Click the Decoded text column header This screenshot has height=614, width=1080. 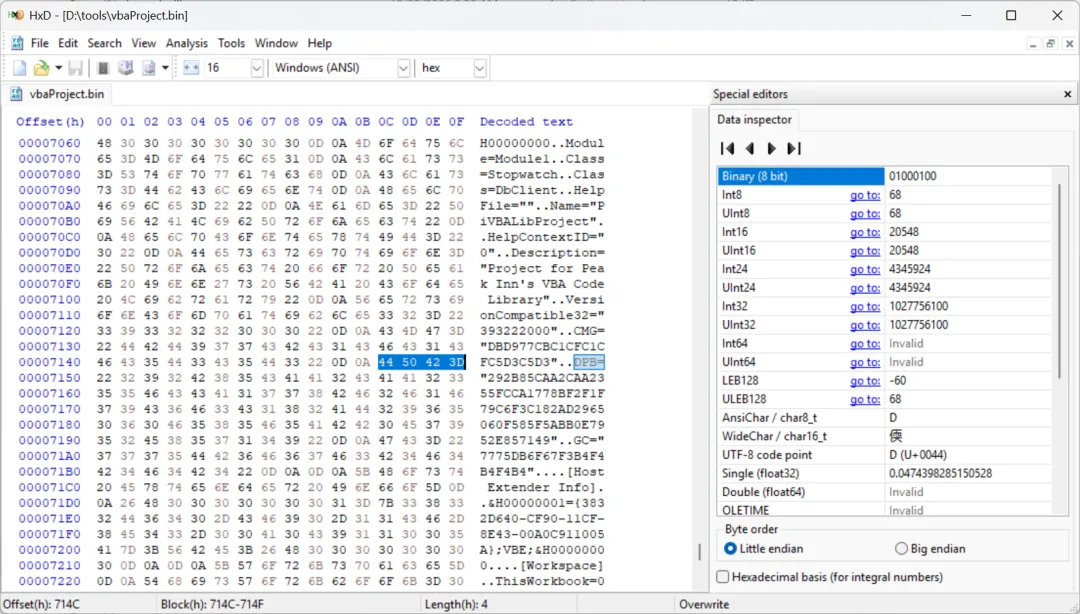(x=526, y=121)
